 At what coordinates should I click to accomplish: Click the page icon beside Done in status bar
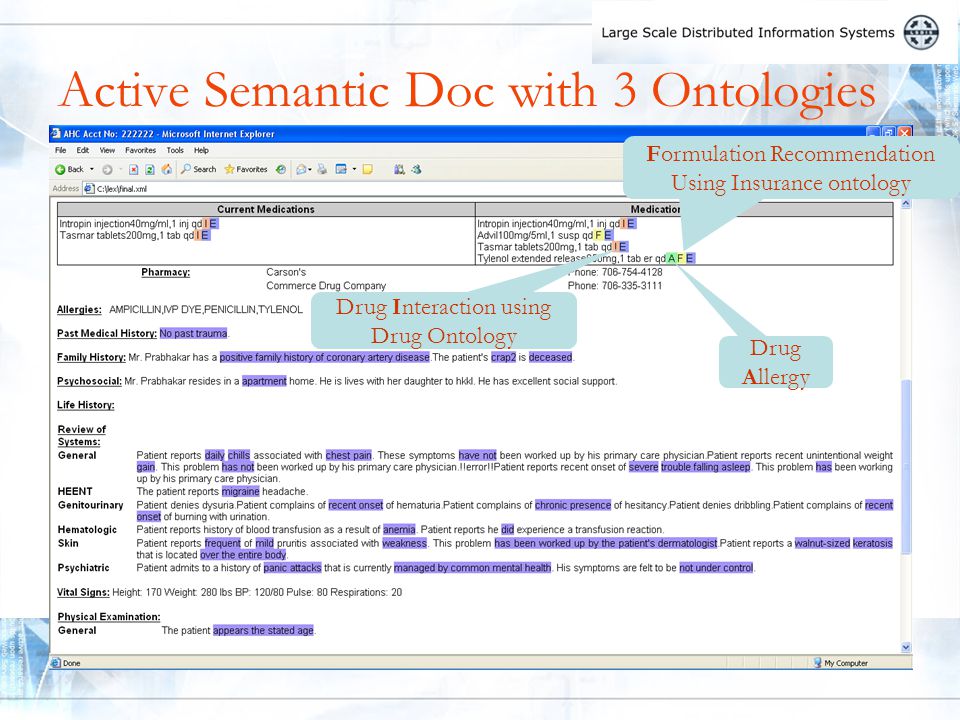(56, 662)
